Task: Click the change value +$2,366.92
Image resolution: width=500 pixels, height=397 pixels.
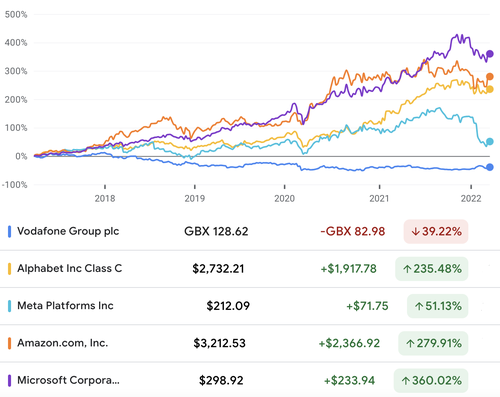Action: 349,343
